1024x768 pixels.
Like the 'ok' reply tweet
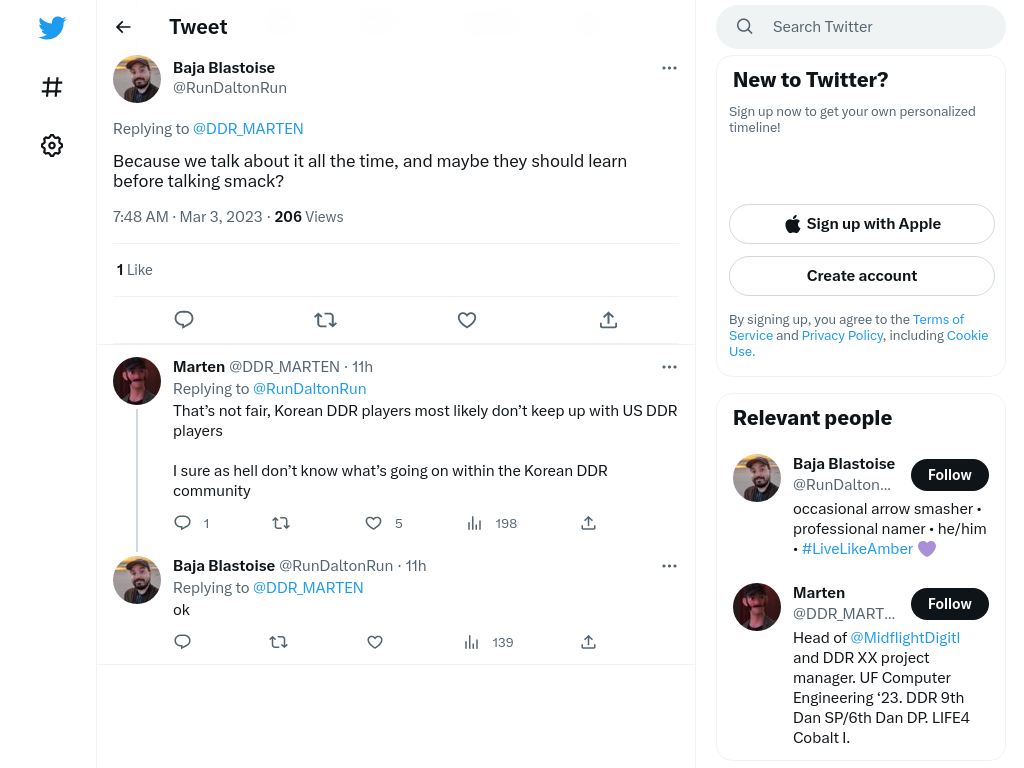pos(375,642)
